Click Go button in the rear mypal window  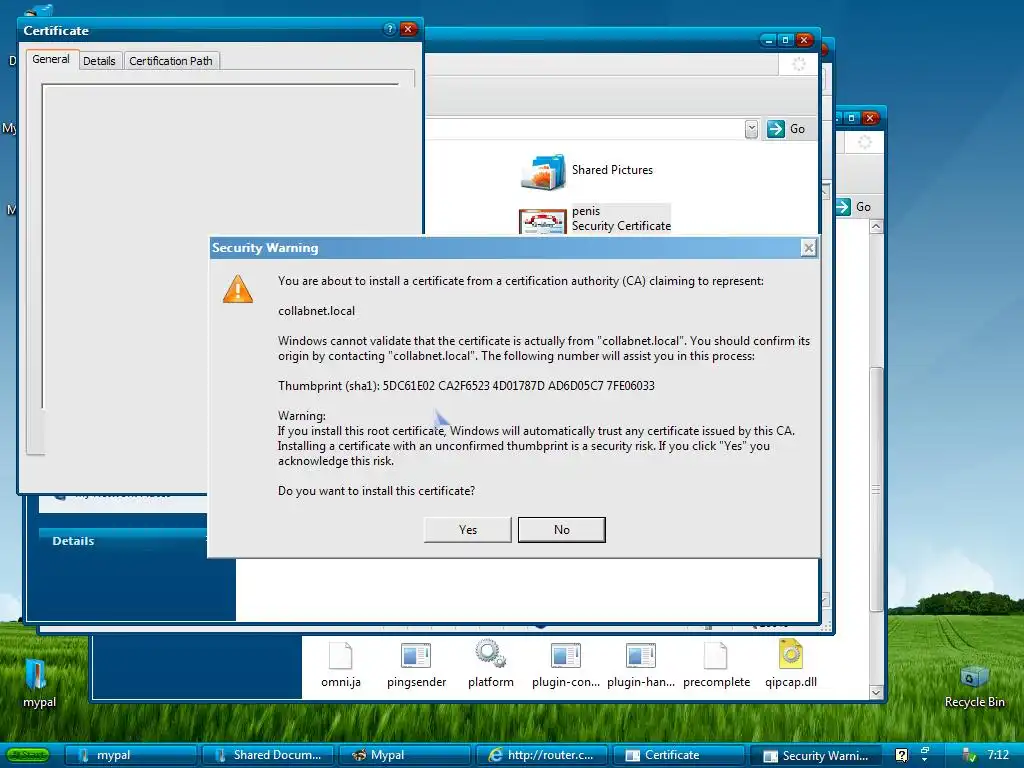coord(854,207)
